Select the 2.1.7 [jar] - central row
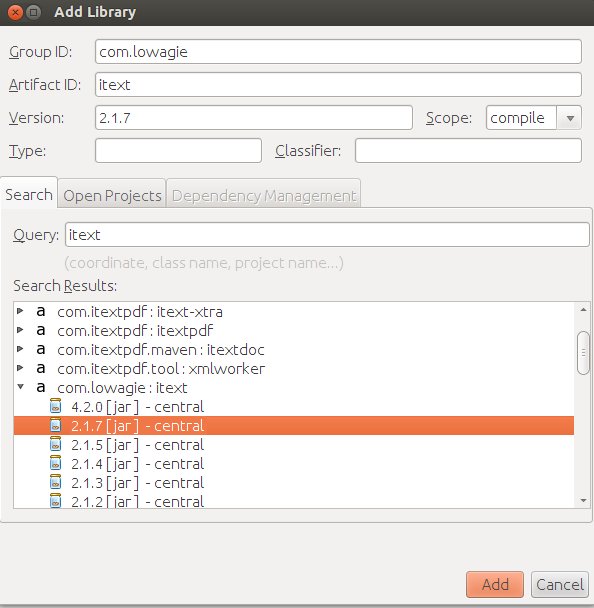Viewport: 594px width, 608px height. (x=294, y=425)
